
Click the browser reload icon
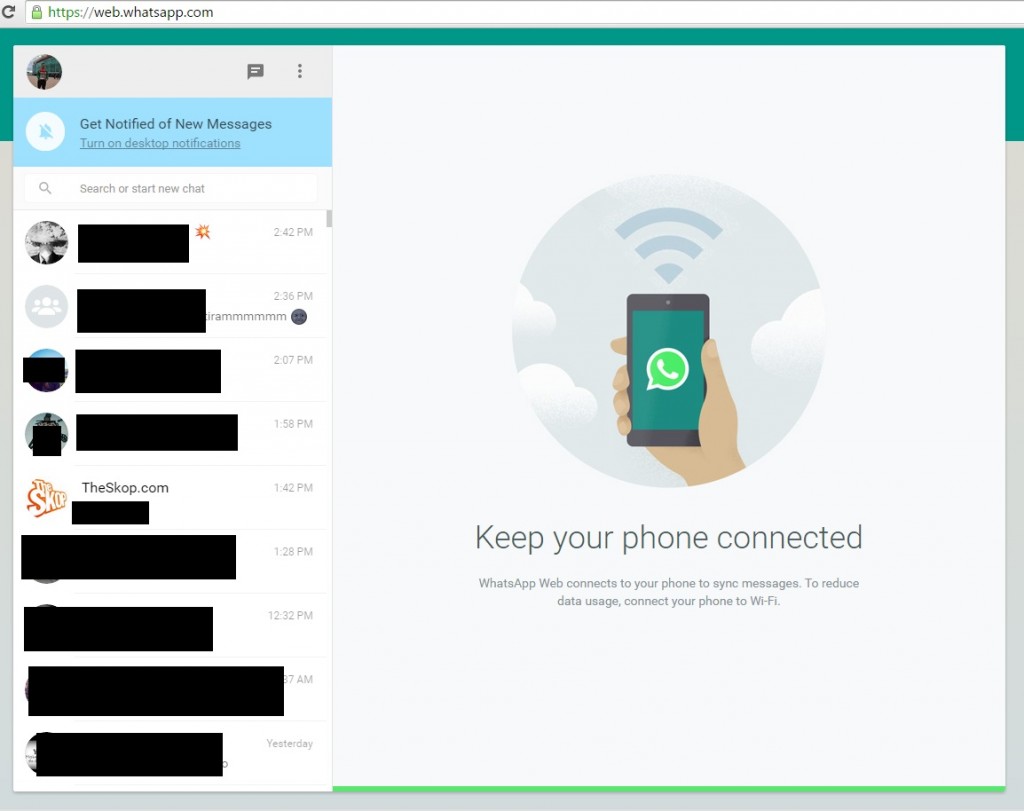pos(8,12)
